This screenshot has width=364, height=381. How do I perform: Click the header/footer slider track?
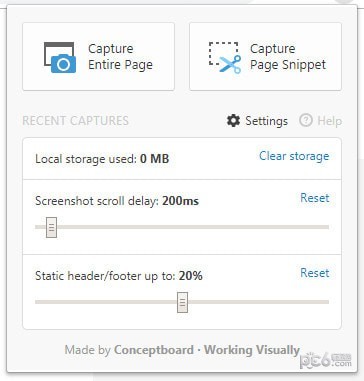(x=182, y=302)
